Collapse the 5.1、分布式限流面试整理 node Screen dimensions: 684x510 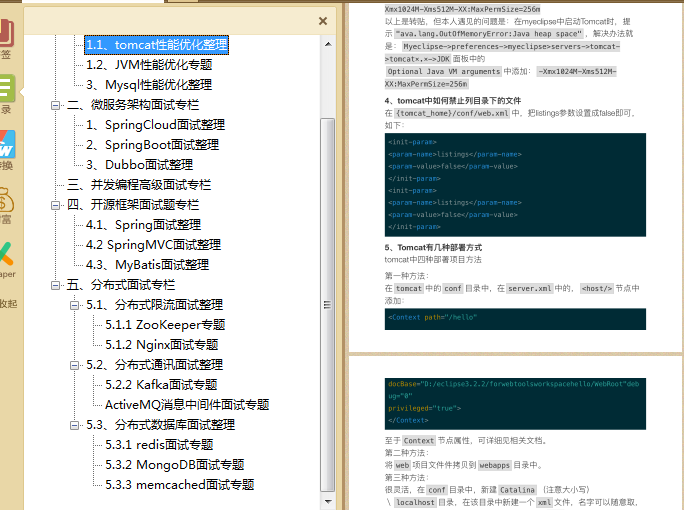pyautogui.click(x=74, y=305)
